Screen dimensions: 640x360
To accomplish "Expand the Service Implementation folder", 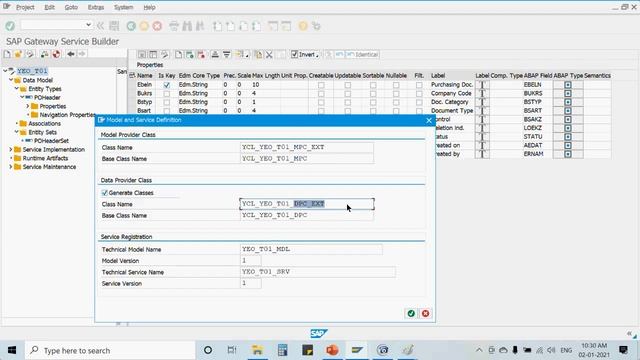I will (11, 149).
